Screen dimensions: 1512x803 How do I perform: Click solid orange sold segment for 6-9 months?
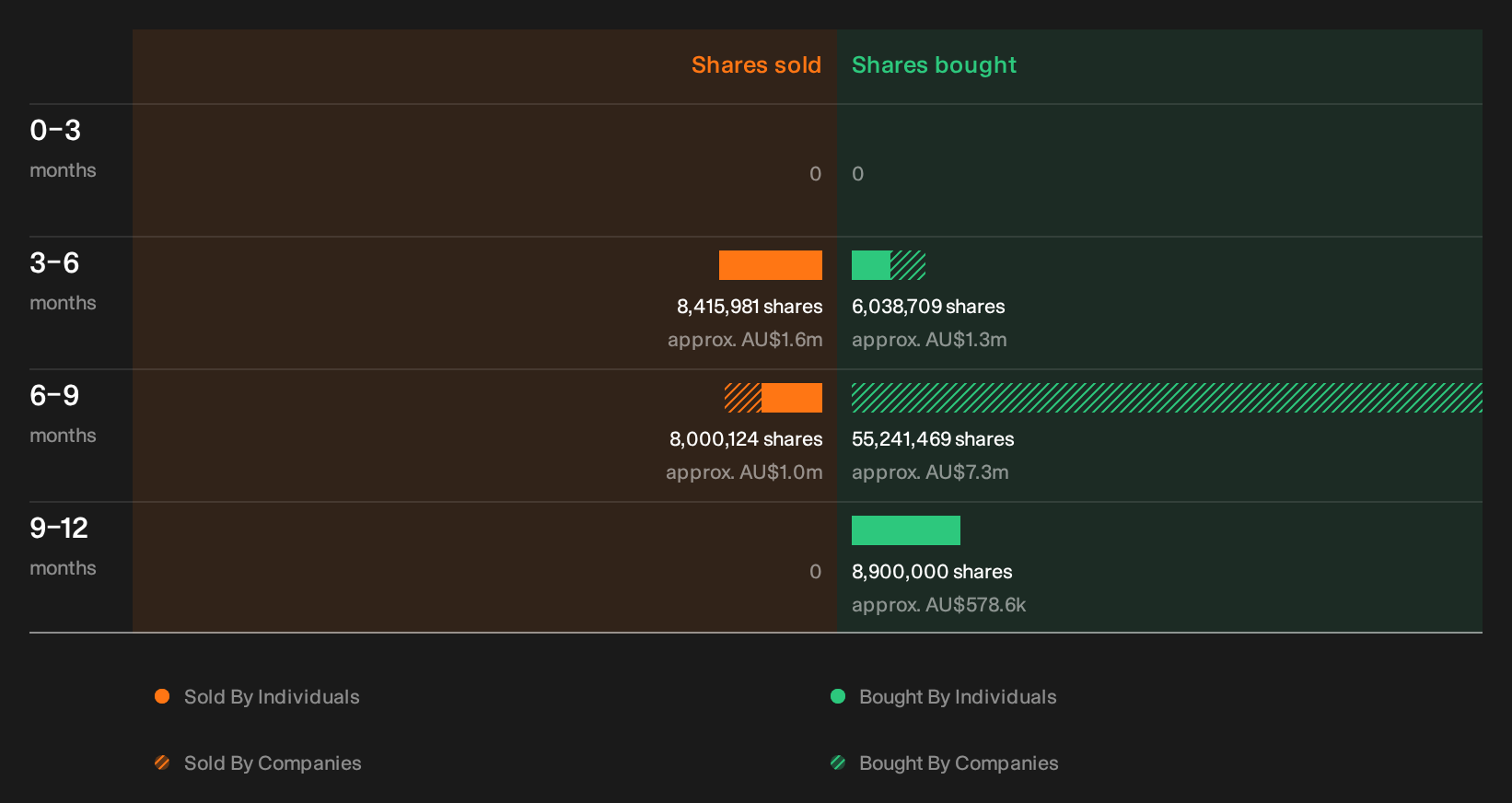(792, 398)
